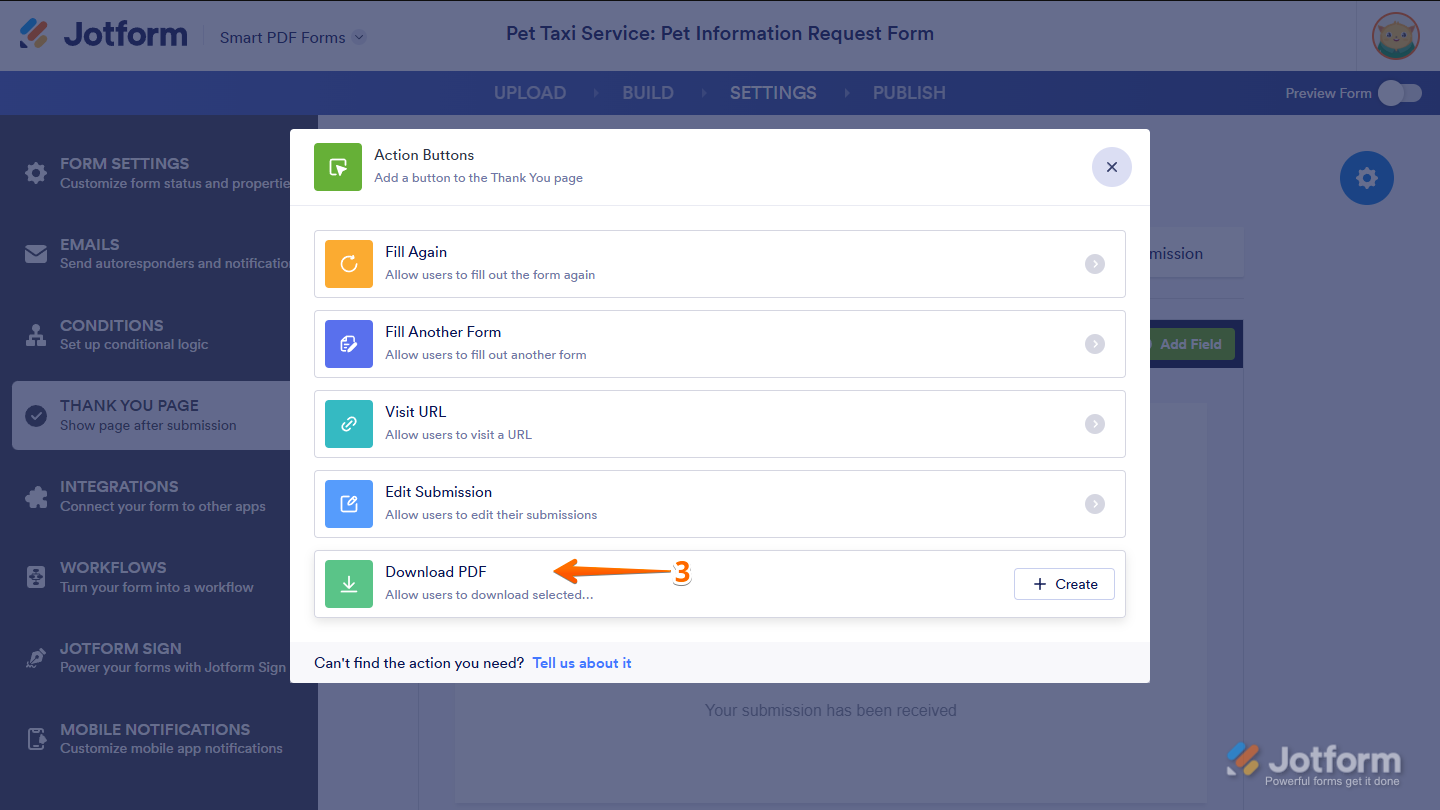The height and width of the screenshot is (810, 1440).
Task: Go to the PUBLISH tab
Action: pyautogui.click(x=909, y=93)
